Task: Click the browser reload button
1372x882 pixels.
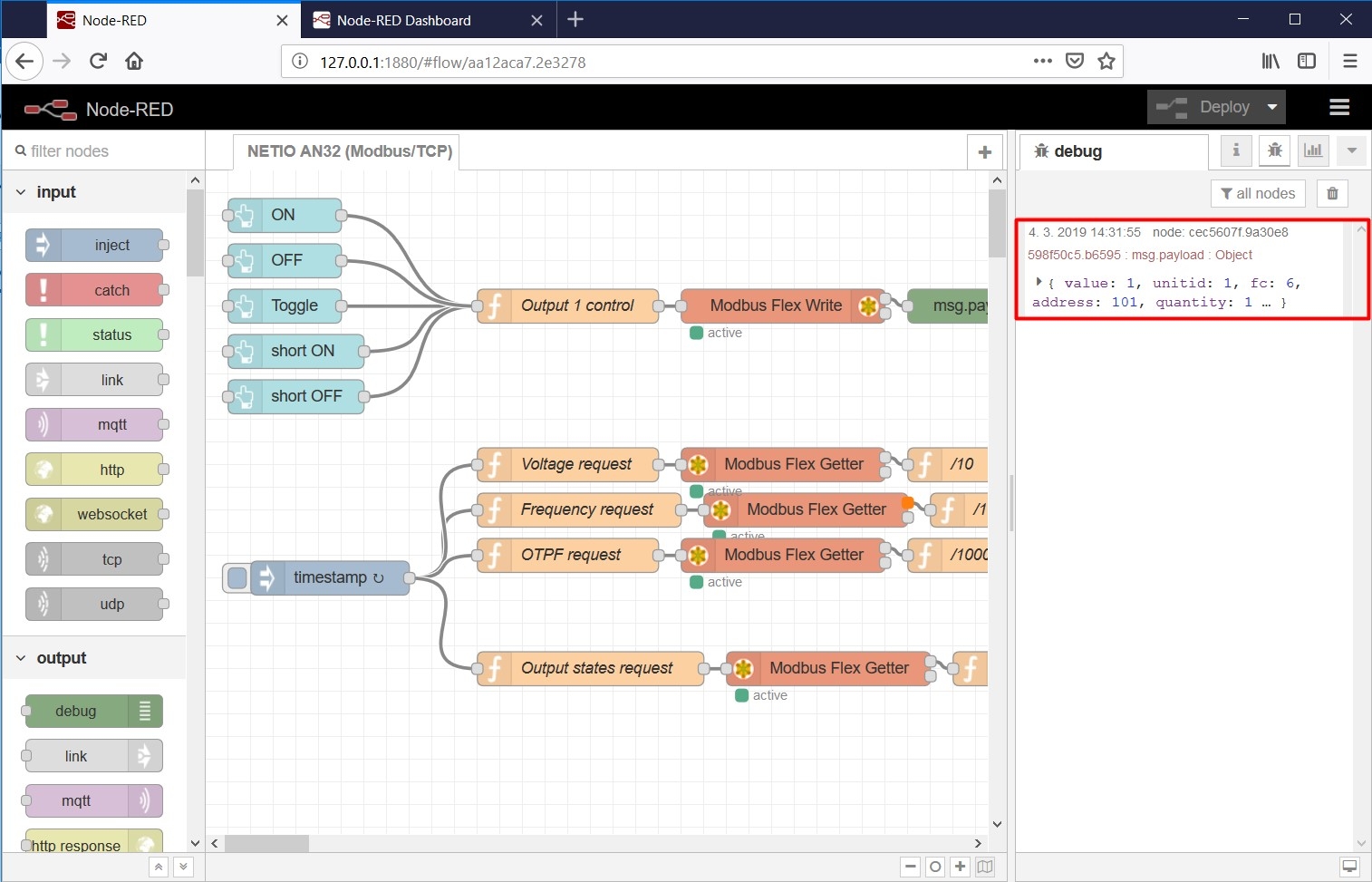Action: 98,61
